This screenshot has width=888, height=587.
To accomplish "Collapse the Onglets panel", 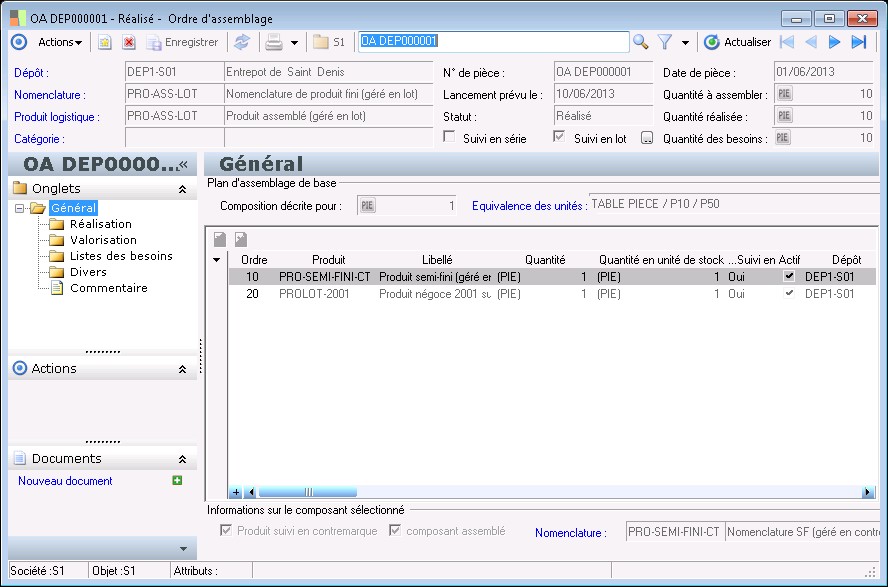I will [182, 189].
